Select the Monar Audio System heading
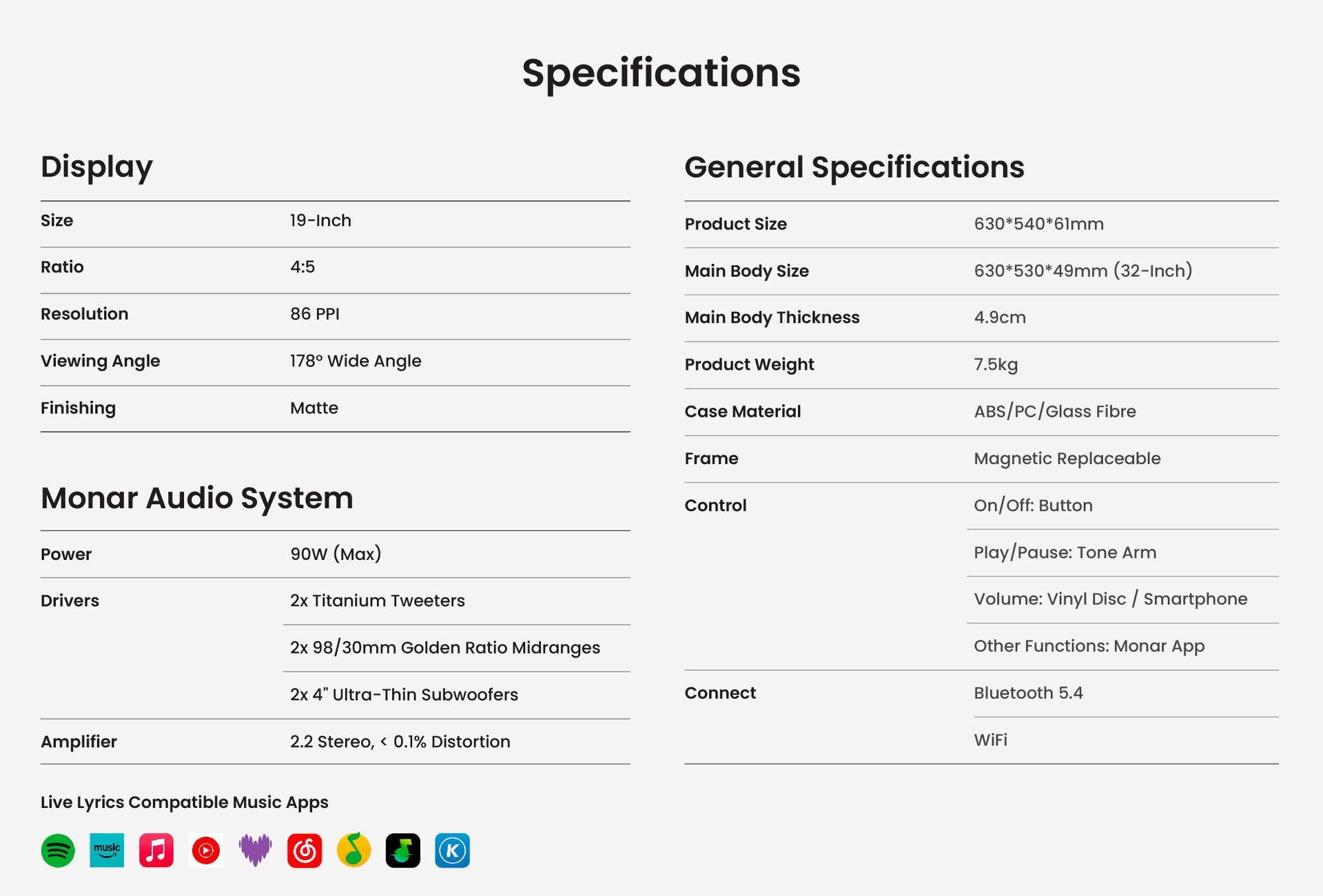1323x896 pixels. [x=197, y=498]
